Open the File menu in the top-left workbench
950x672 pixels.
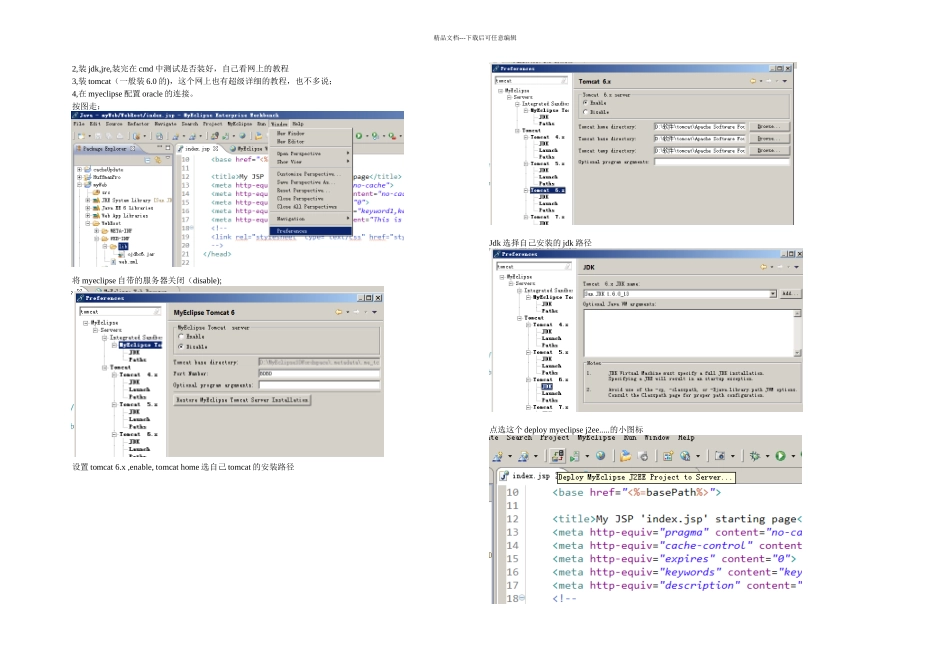coord(79,124)
